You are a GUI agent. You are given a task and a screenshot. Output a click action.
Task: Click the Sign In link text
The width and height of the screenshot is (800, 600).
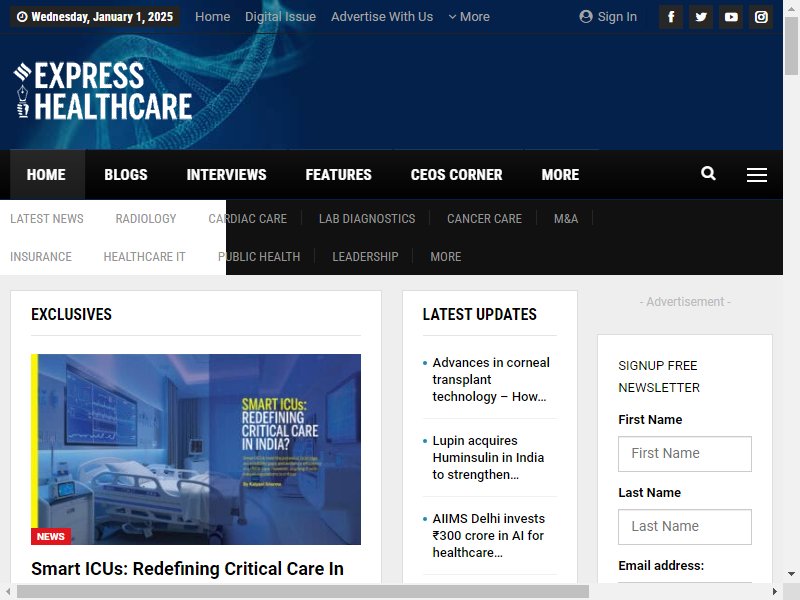pos(617,17)
